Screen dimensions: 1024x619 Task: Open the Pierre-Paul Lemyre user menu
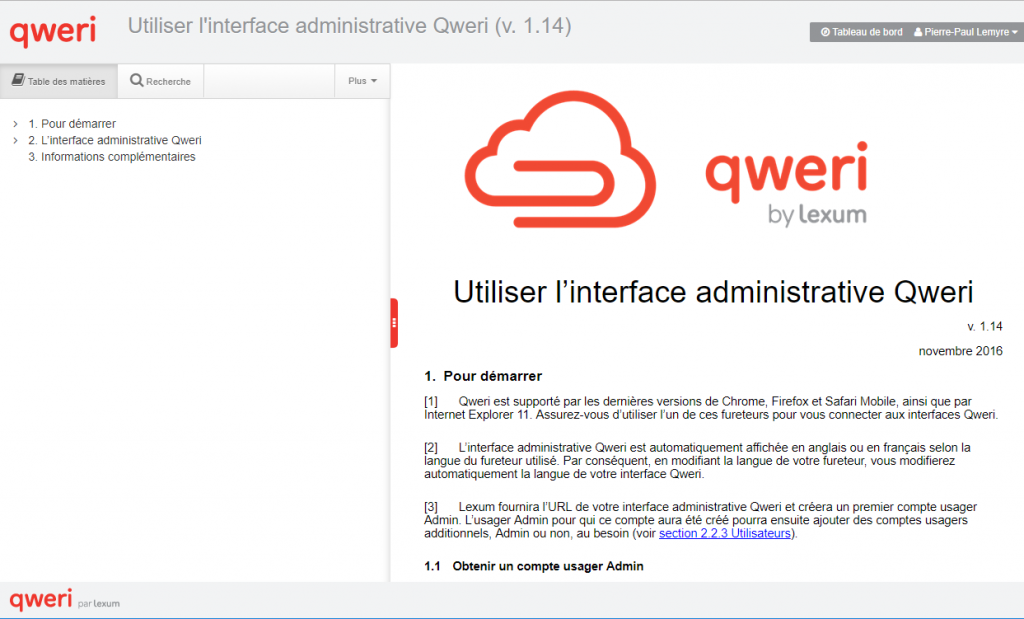pyautogui.click(x=965, y=32)
